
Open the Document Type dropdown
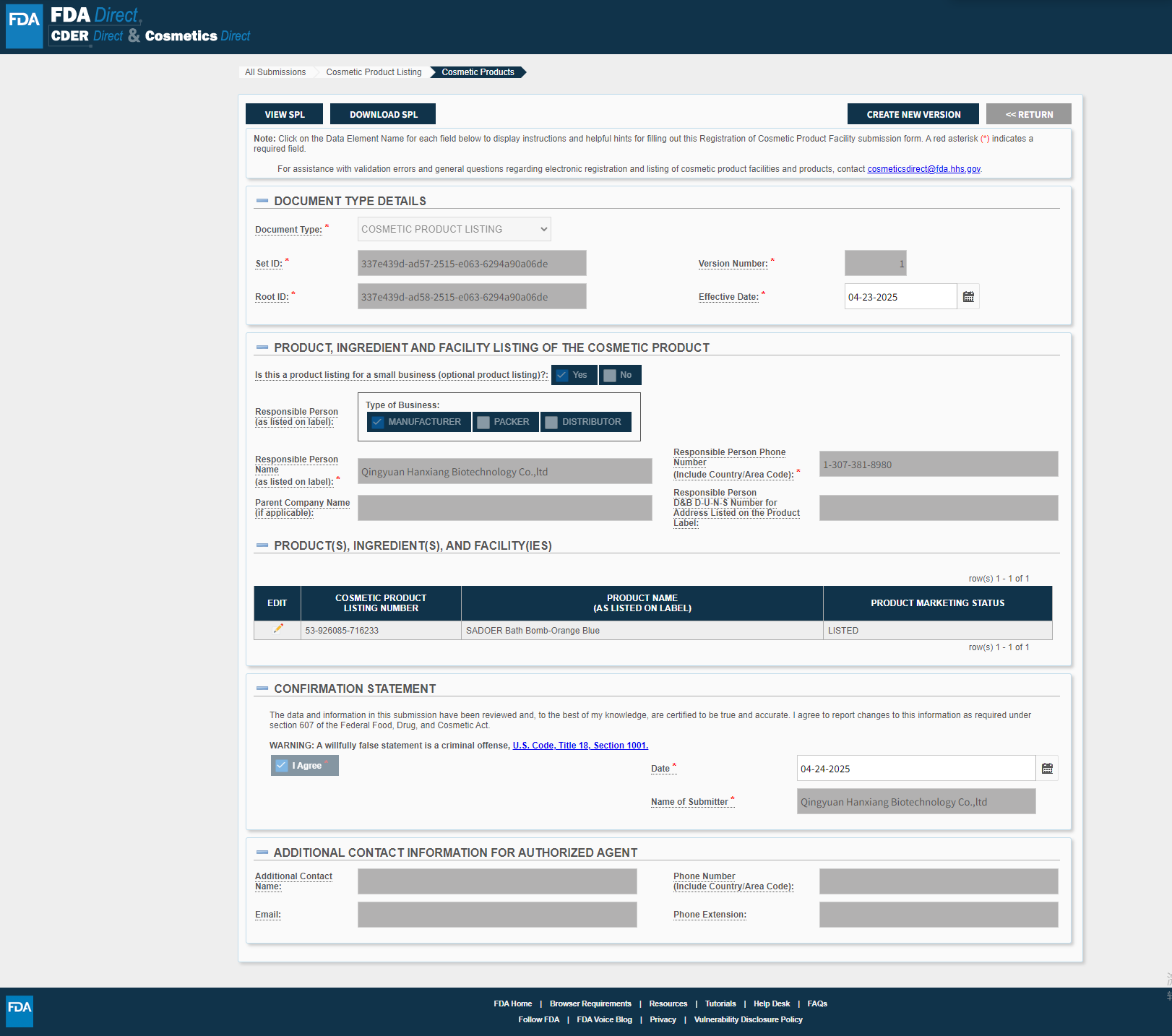[454, 230]
